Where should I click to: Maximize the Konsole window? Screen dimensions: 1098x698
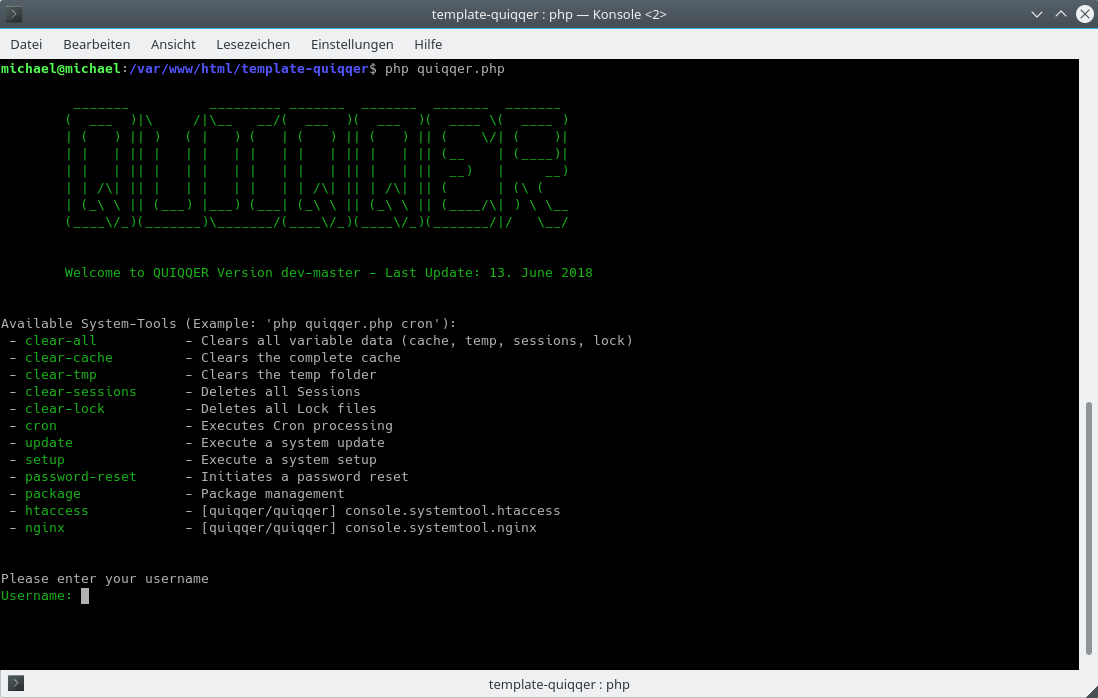point(1061,14)
